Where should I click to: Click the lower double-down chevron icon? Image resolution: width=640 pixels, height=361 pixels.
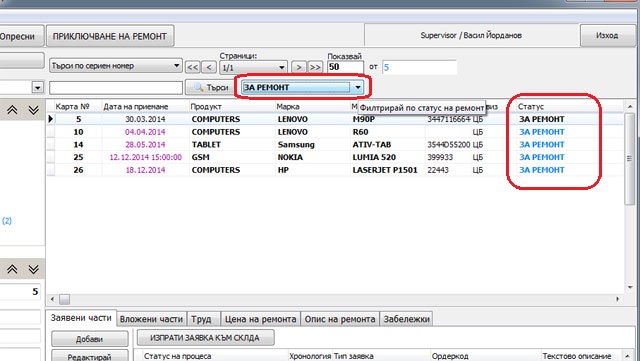click(33, 269)
